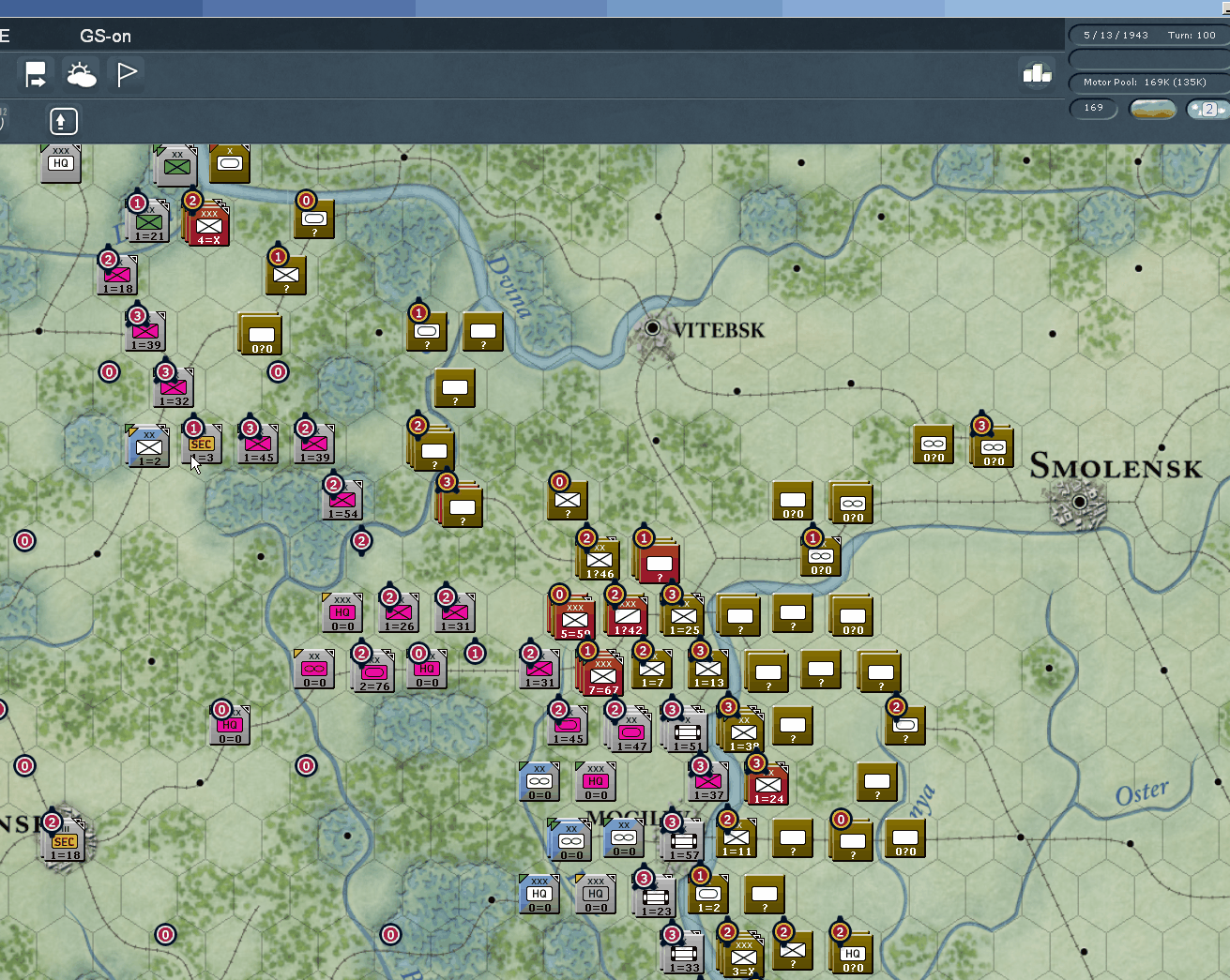Click the terrain landscape thumbnail button
This screenshot has height=980, width=1230.
[1152, 110]
